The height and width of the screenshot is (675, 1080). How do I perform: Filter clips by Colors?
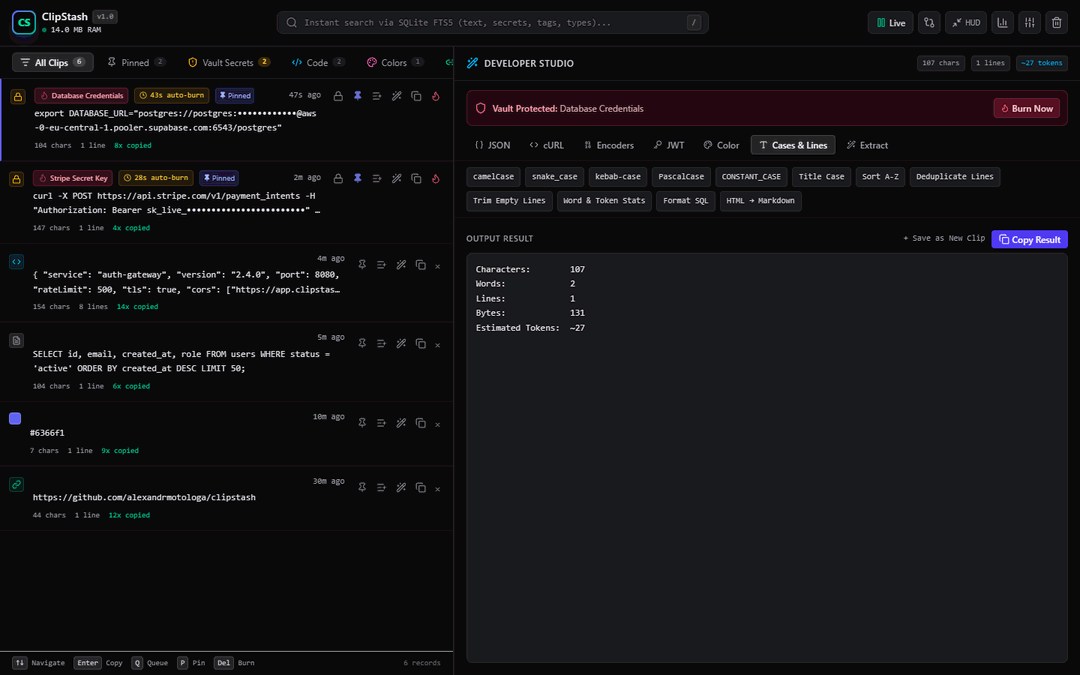click(x=395, y=63)
